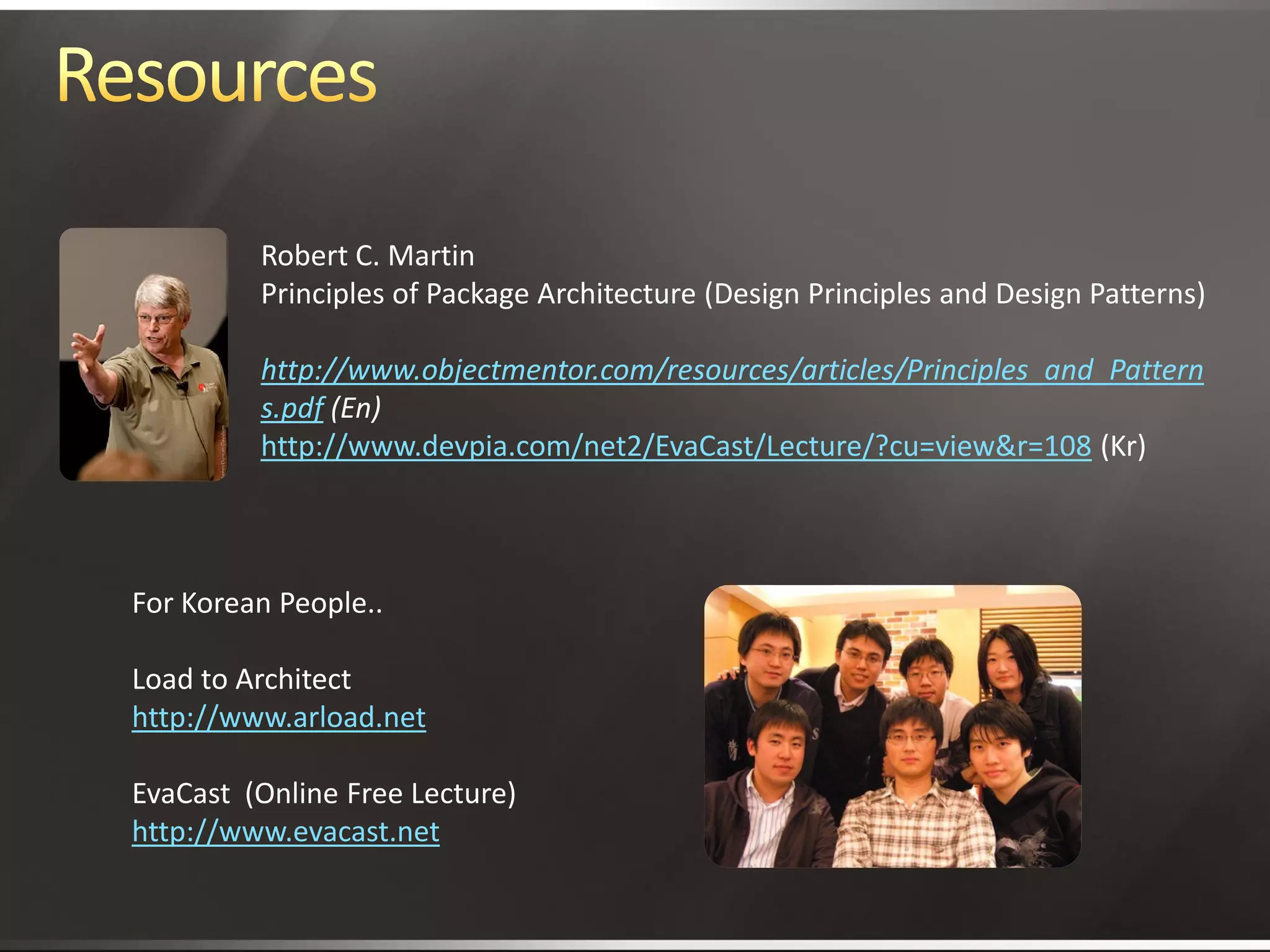Click the group photo of seven people
The image size is (1270, 952).
click(892, 726)
